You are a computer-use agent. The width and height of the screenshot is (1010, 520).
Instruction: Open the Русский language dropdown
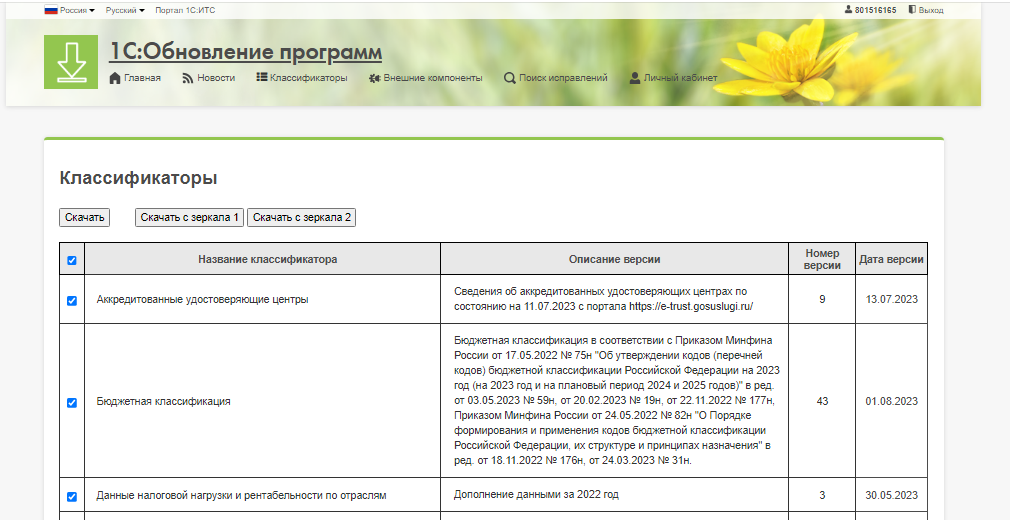[125, 10]
